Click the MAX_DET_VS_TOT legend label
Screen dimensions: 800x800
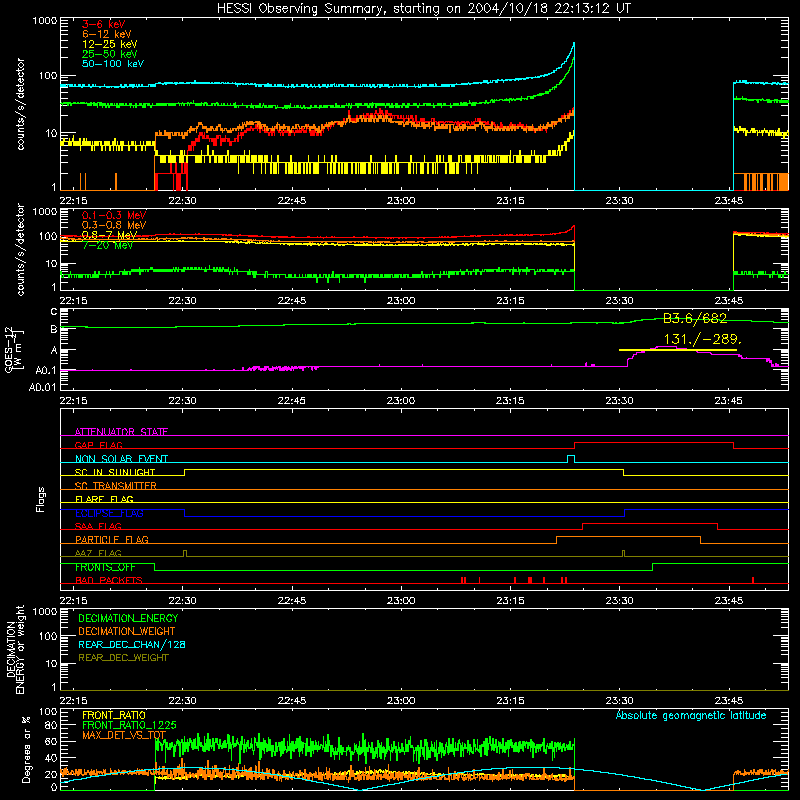click(x=123, y=735)
